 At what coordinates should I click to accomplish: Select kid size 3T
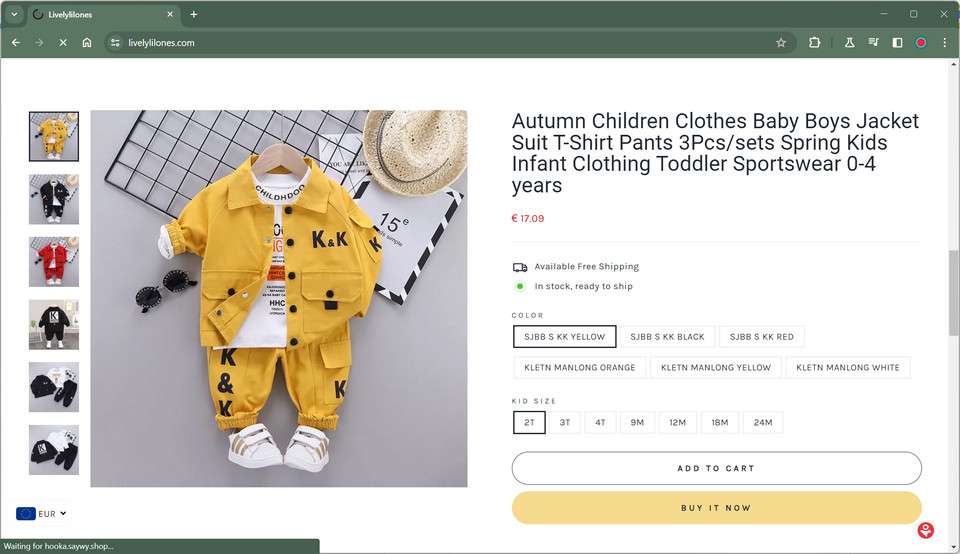[565, 423]
